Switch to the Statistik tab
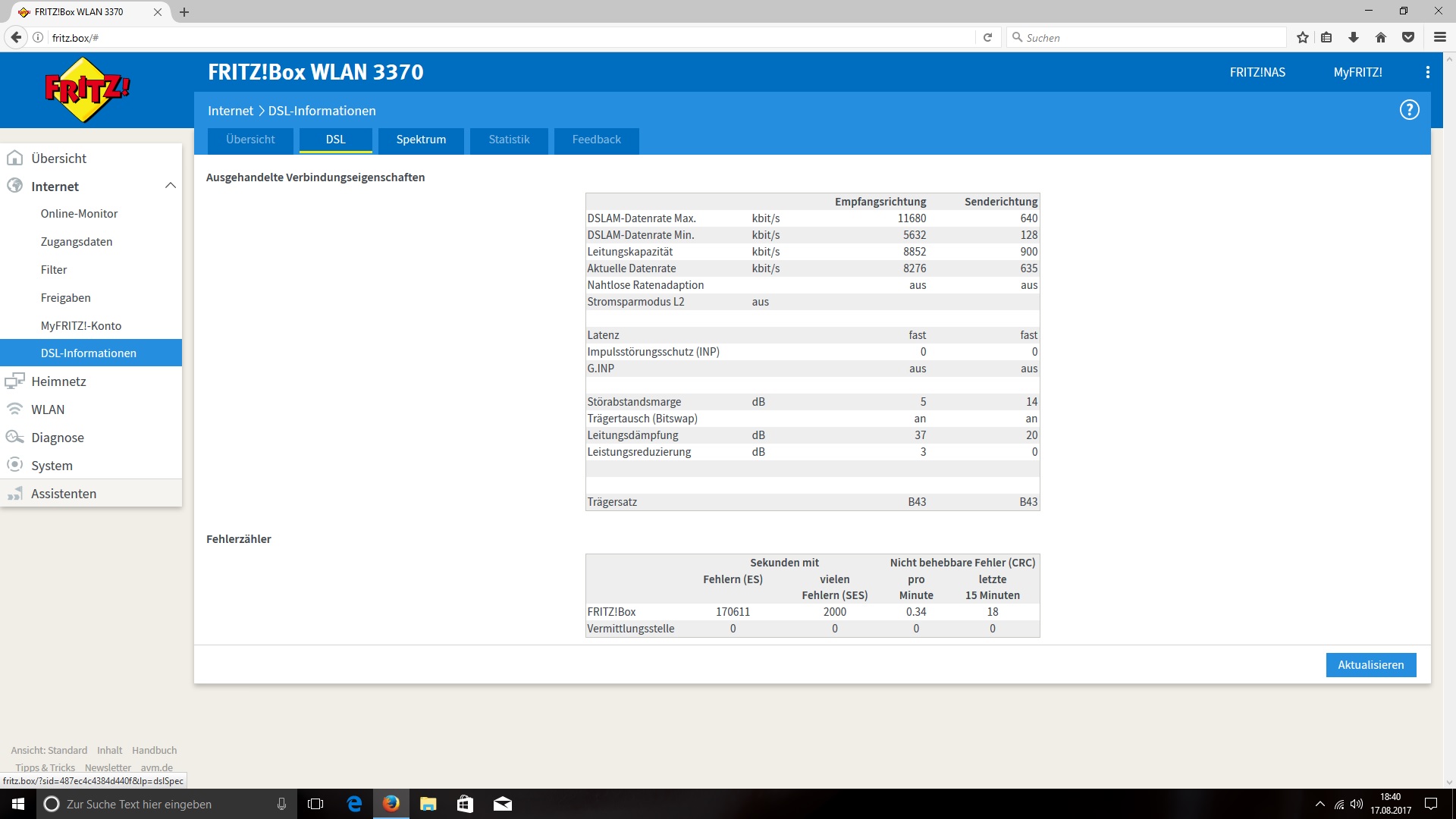The image size is (1456, 819). pos(509,140)
